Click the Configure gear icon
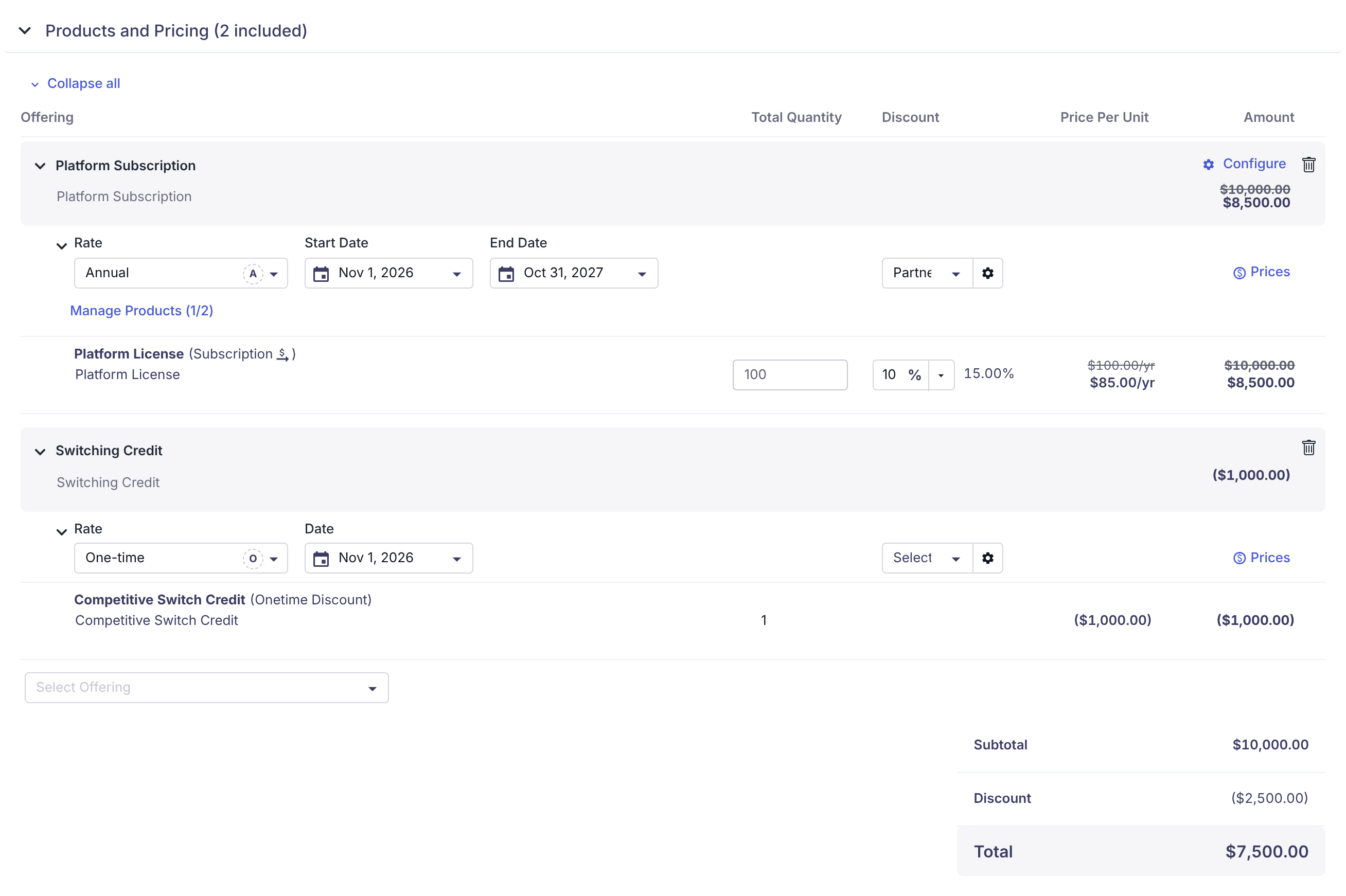The height and width of the screenshot is (896, 1346). click(1208, 165)
